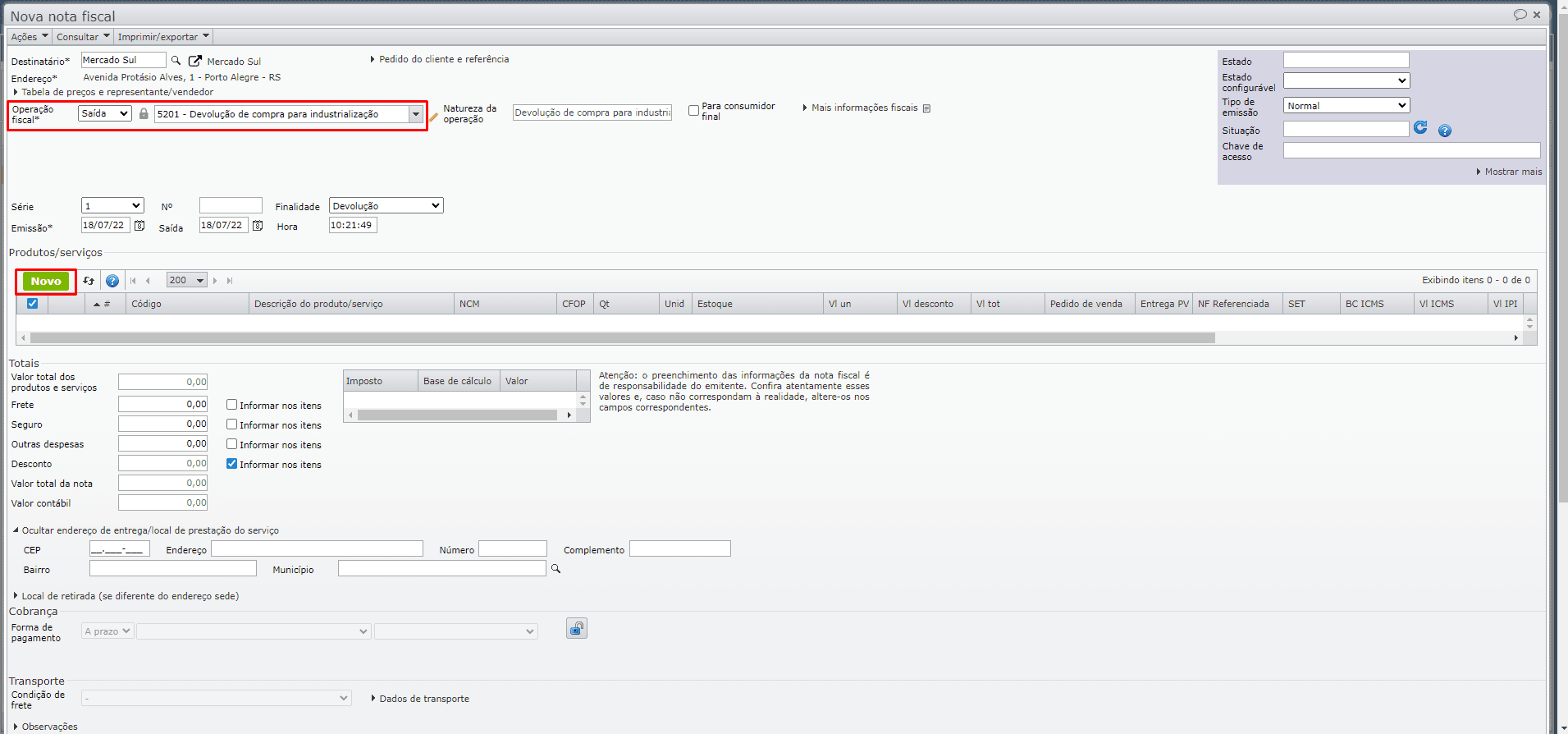Click the Chave de acesso field
Screen dimensions: 1568x734
click(x=1411, y=150)
